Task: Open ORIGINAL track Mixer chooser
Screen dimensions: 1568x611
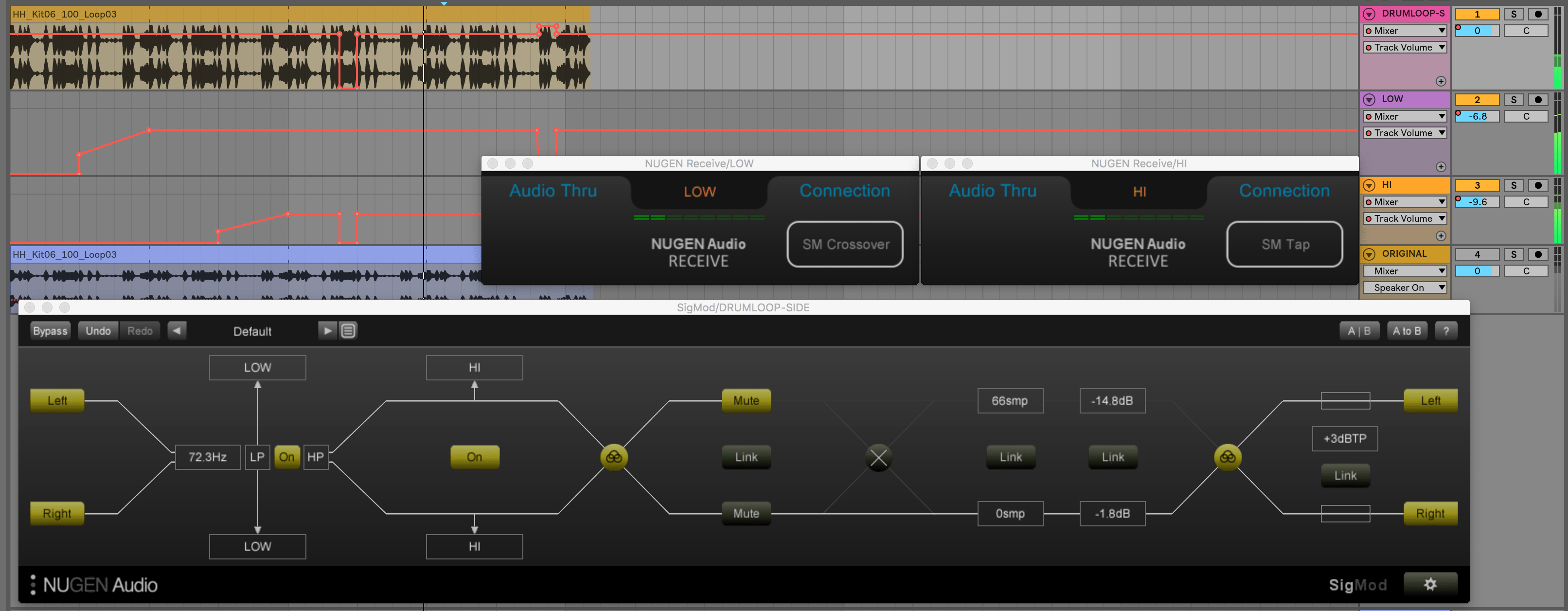Action: (x=1404, y=271)
